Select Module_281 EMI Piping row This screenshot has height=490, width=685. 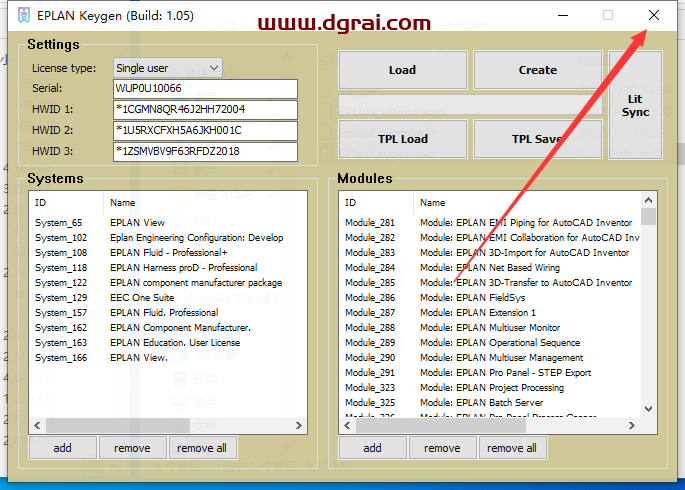(490, 223)
